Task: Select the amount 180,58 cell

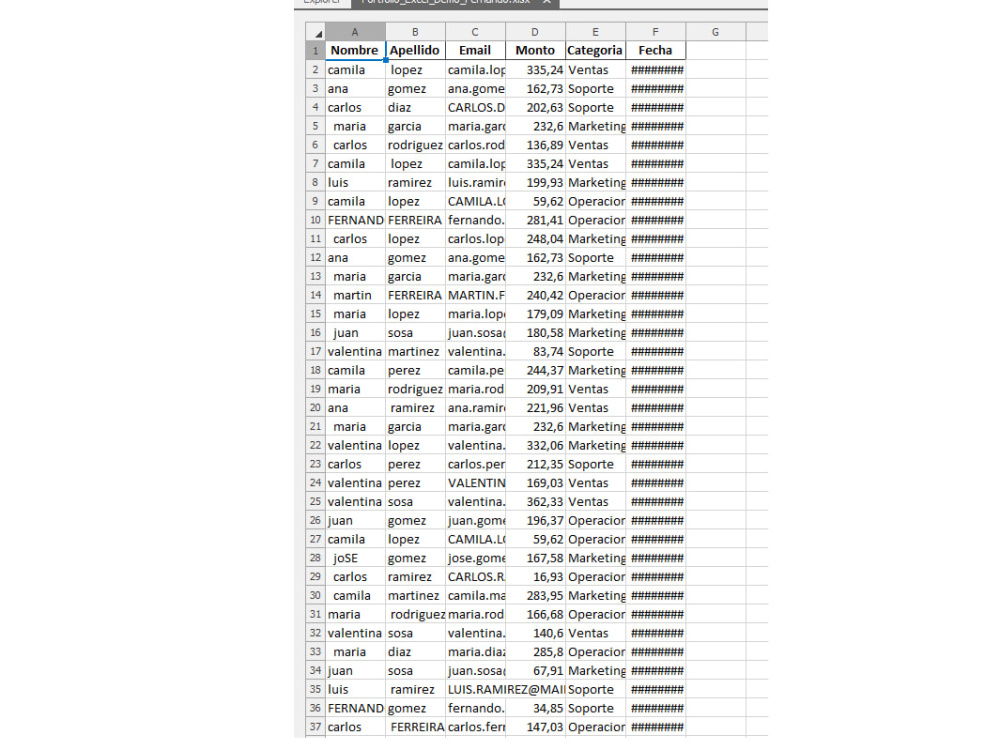Action: tap(535, 333)
